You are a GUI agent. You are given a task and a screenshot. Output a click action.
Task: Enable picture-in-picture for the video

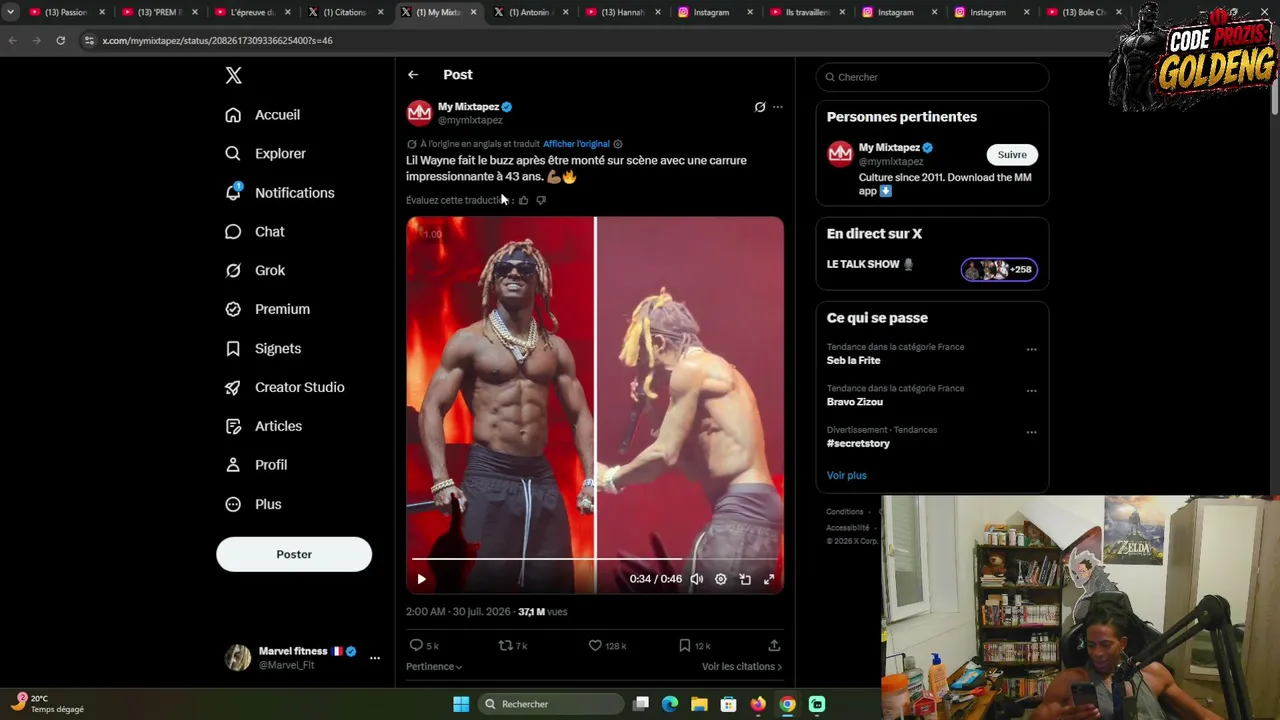745,579
